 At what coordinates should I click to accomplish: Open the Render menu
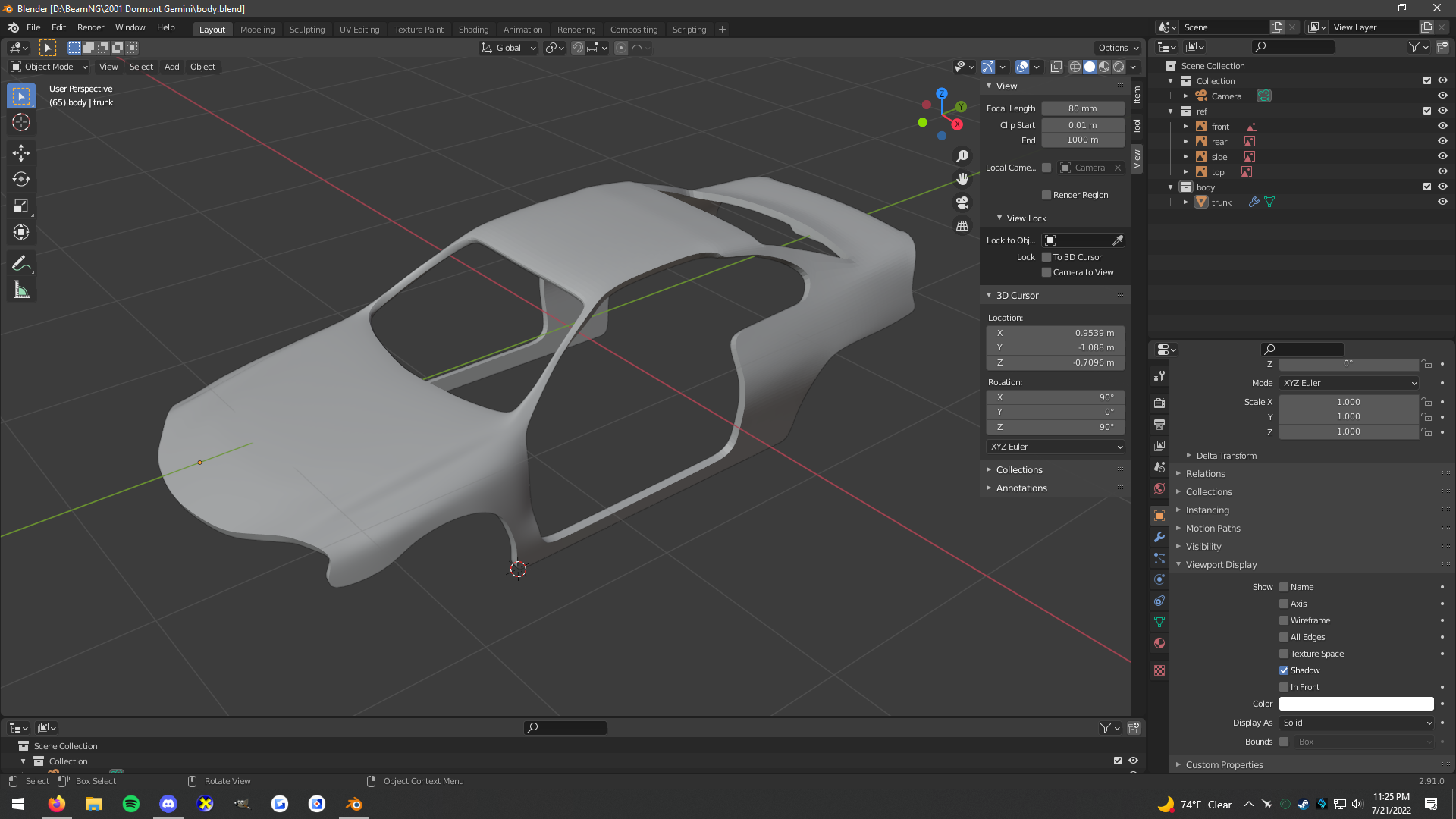(x=90, y=27)
